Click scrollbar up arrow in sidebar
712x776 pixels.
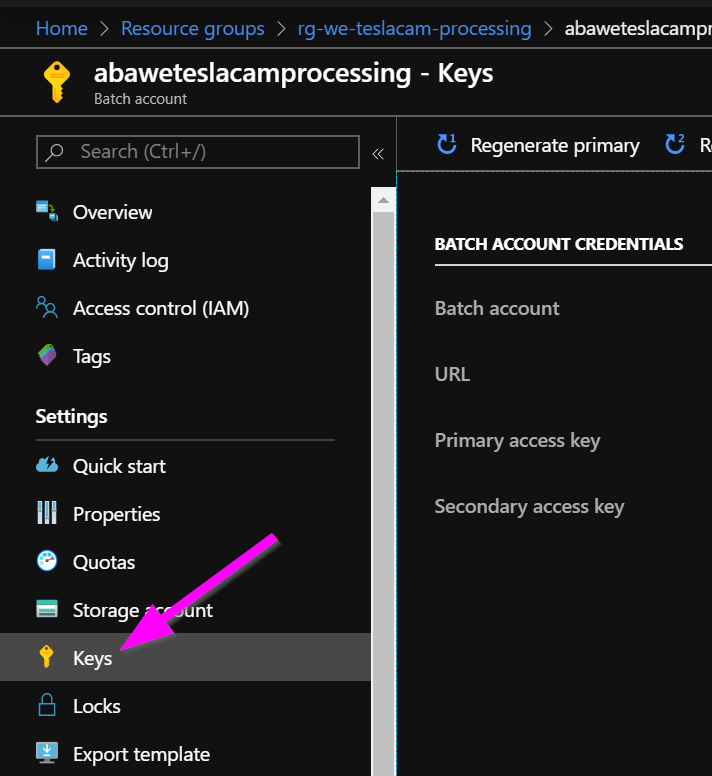383,200
